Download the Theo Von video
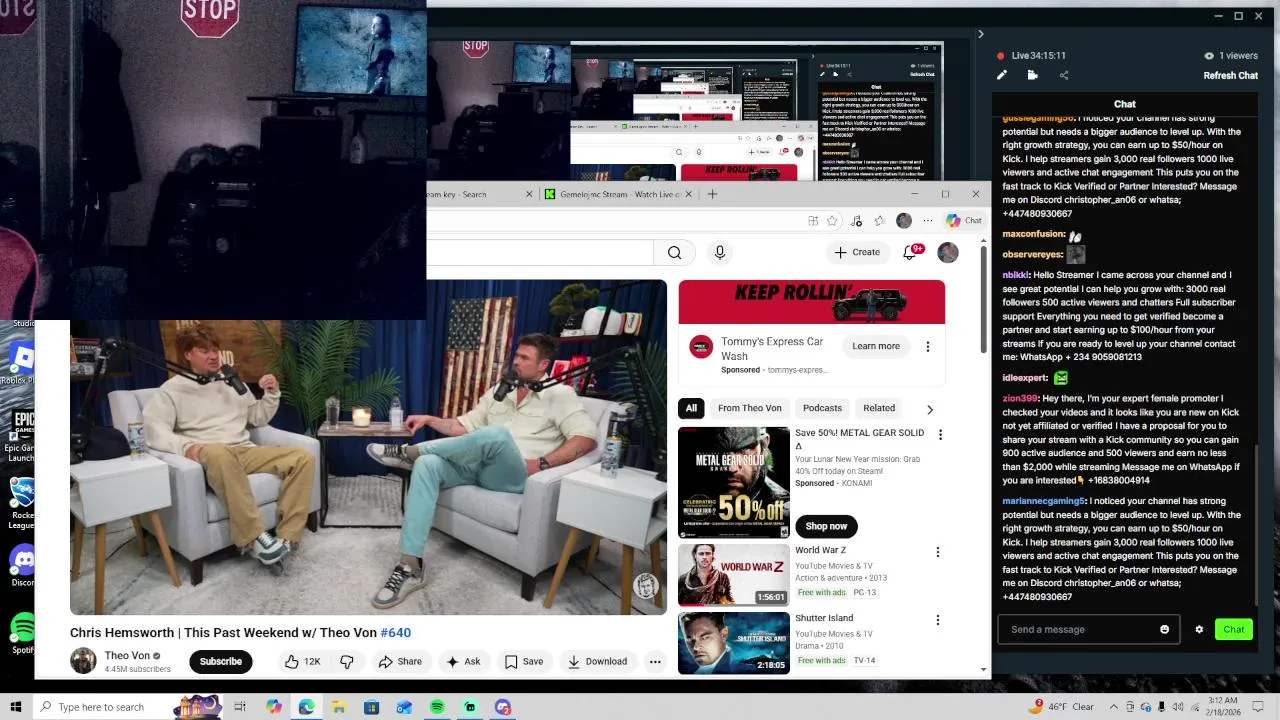This screenshot has width=1280, height=720. [x=597, y=661]
